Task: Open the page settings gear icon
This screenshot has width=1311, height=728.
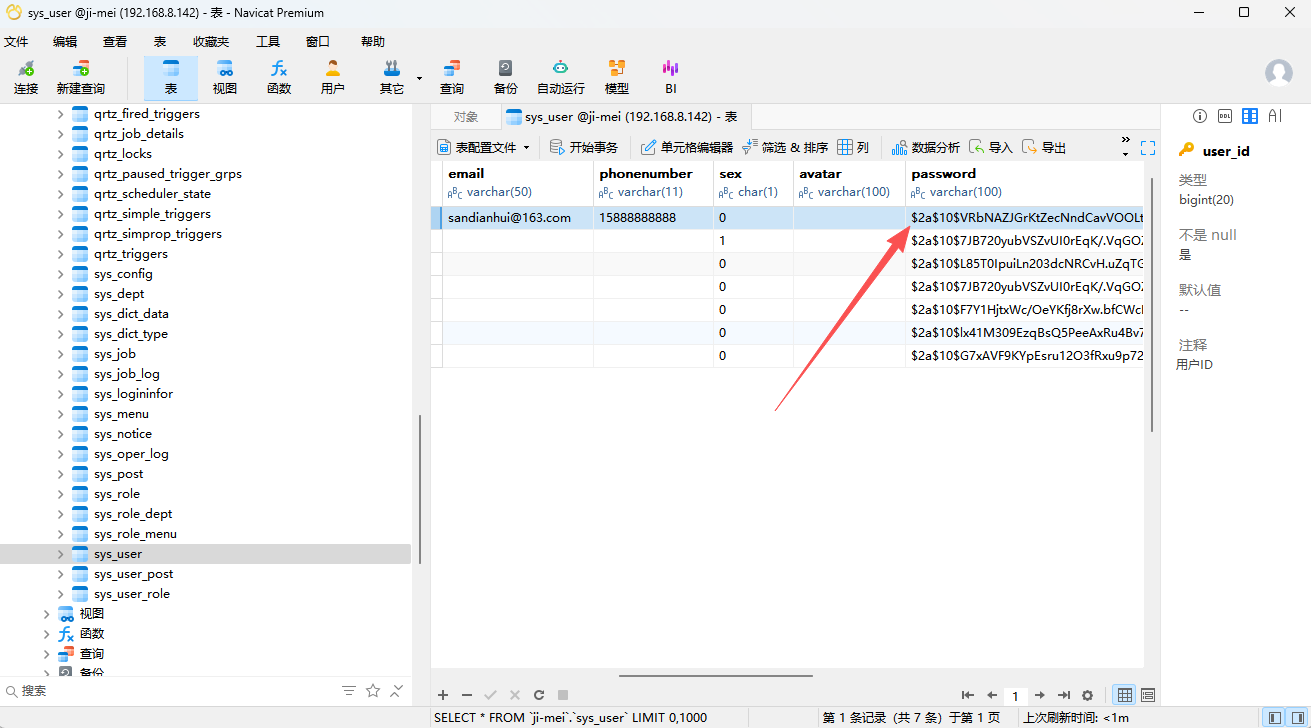Action: pos(1088,695)
